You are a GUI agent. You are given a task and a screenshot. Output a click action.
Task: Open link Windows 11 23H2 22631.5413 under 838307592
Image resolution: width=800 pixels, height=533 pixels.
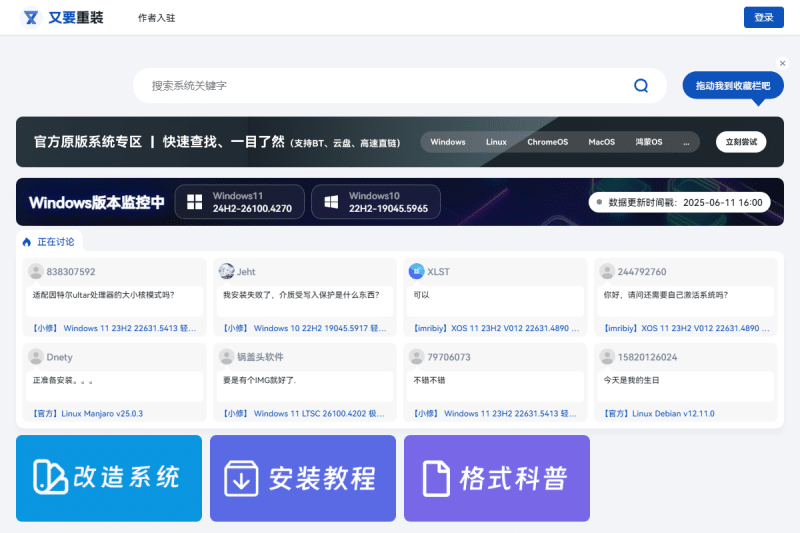(x=114, y=328)
